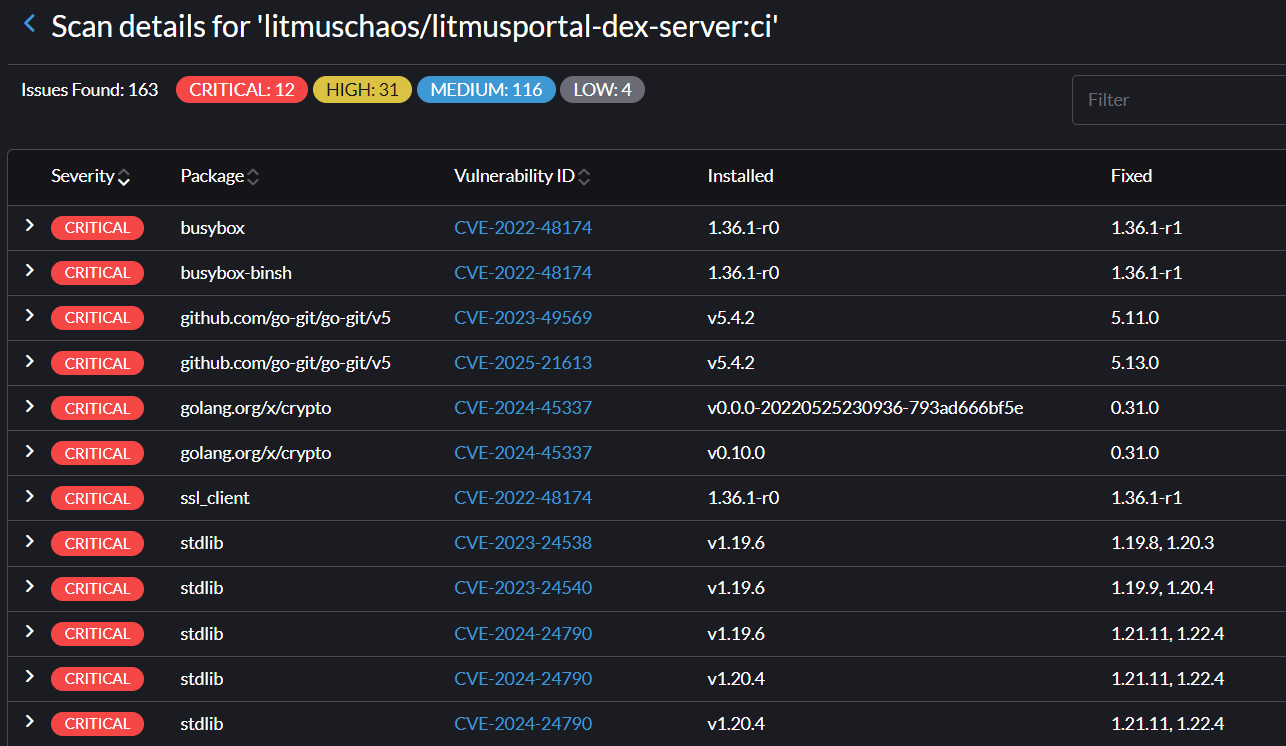This screenshot has height=746, width=1286.
Task: Click the Installed column header
Action: (x=741, y=176)
